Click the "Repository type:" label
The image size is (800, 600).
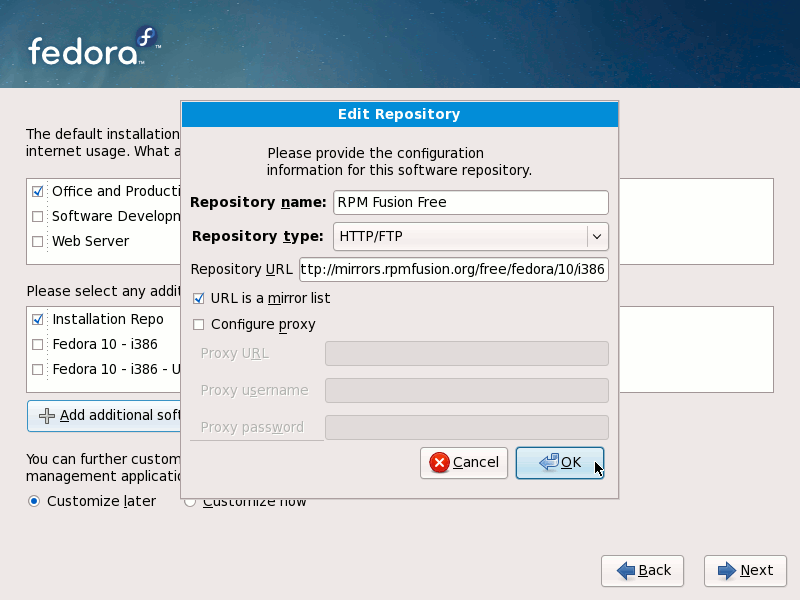click(x=258, y=236)
